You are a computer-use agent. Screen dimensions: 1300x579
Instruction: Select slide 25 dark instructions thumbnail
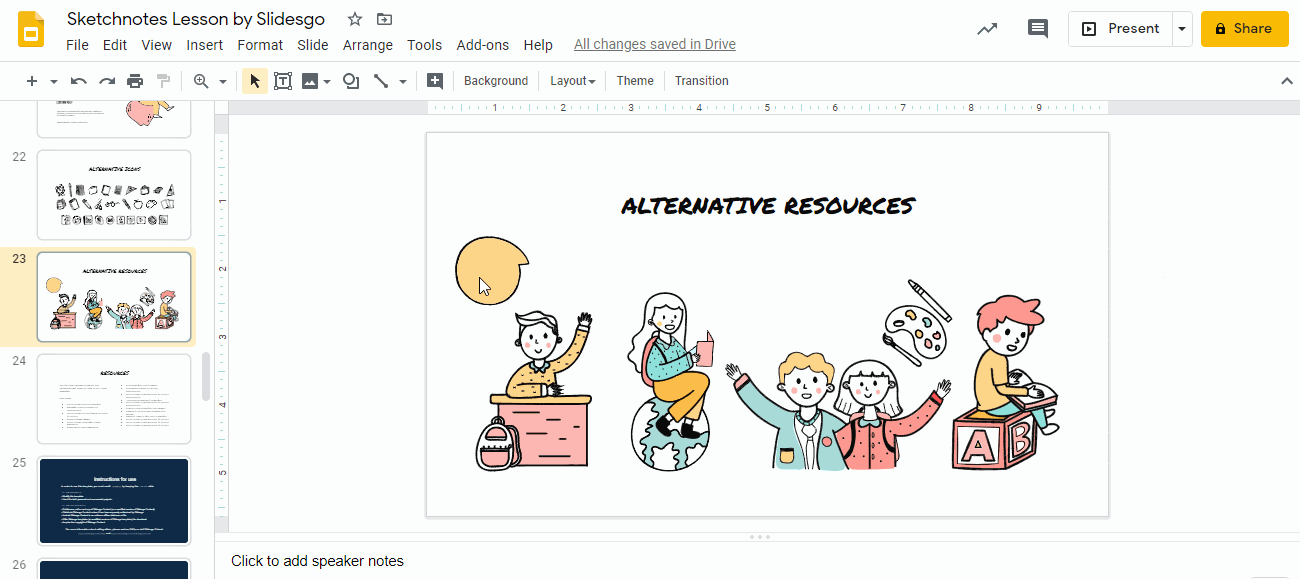tap(114, 501)
